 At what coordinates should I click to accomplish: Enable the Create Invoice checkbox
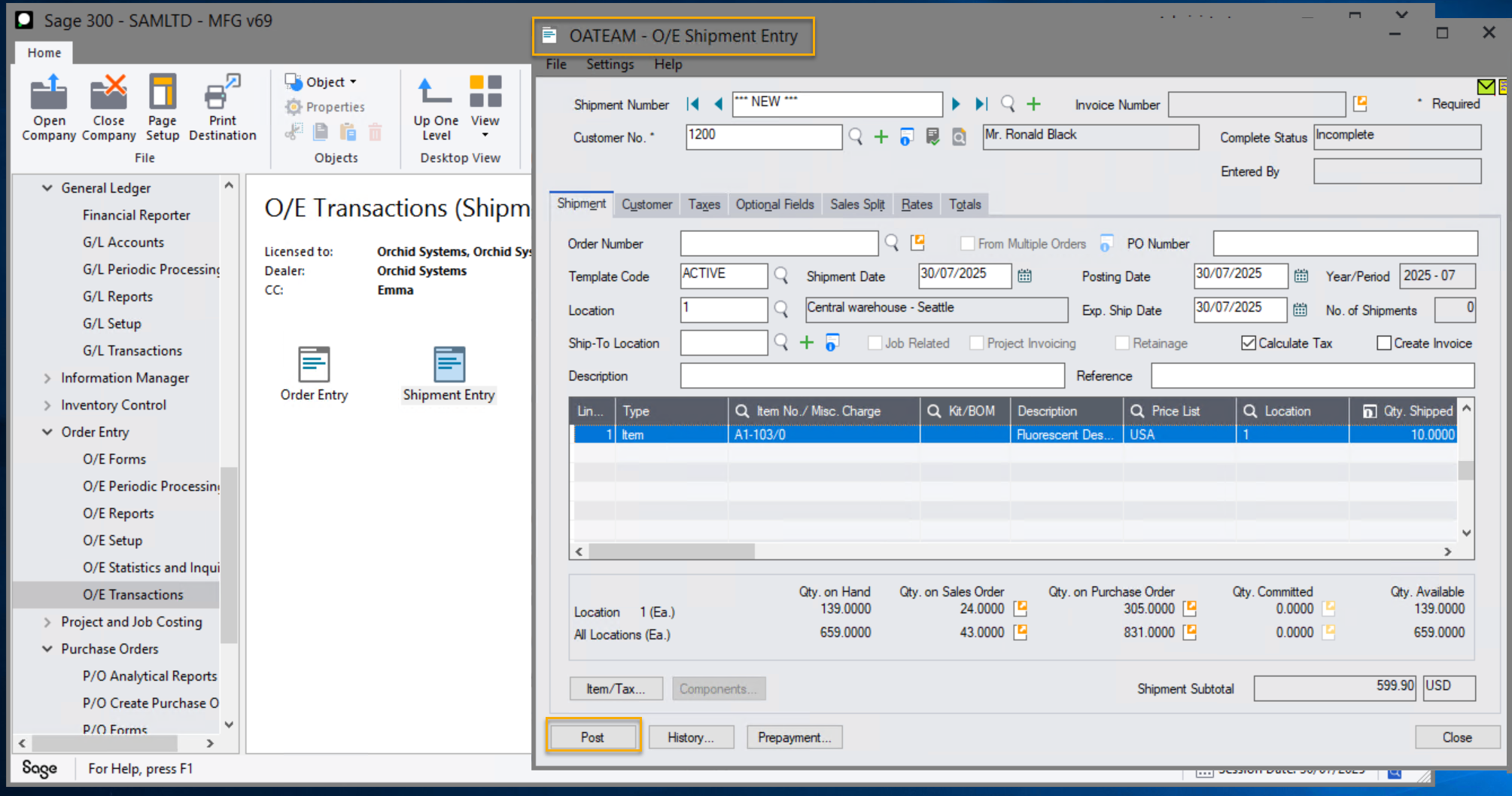point(1384,343)
